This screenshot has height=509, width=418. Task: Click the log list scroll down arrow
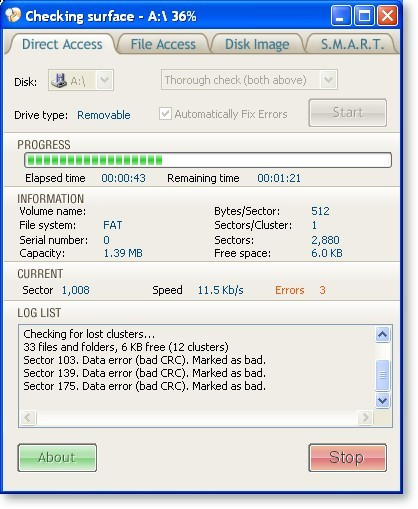click(x=382, y=400)
